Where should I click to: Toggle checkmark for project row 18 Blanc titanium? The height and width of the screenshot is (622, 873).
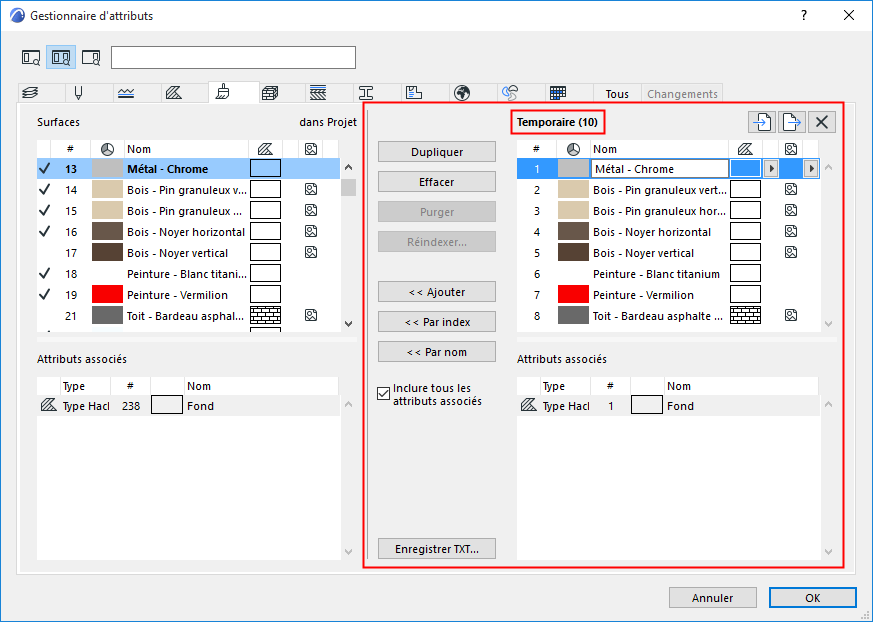click(44, 273)
